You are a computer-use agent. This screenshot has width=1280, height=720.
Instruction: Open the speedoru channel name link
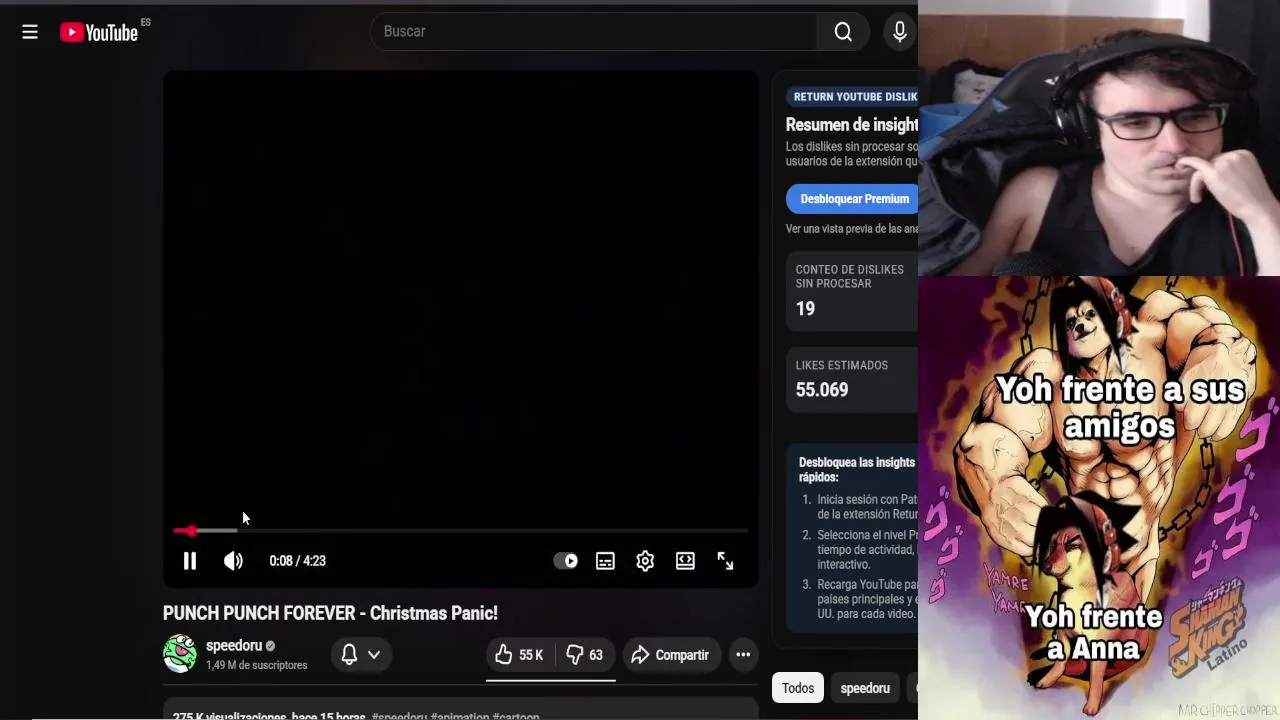point(234,645)
